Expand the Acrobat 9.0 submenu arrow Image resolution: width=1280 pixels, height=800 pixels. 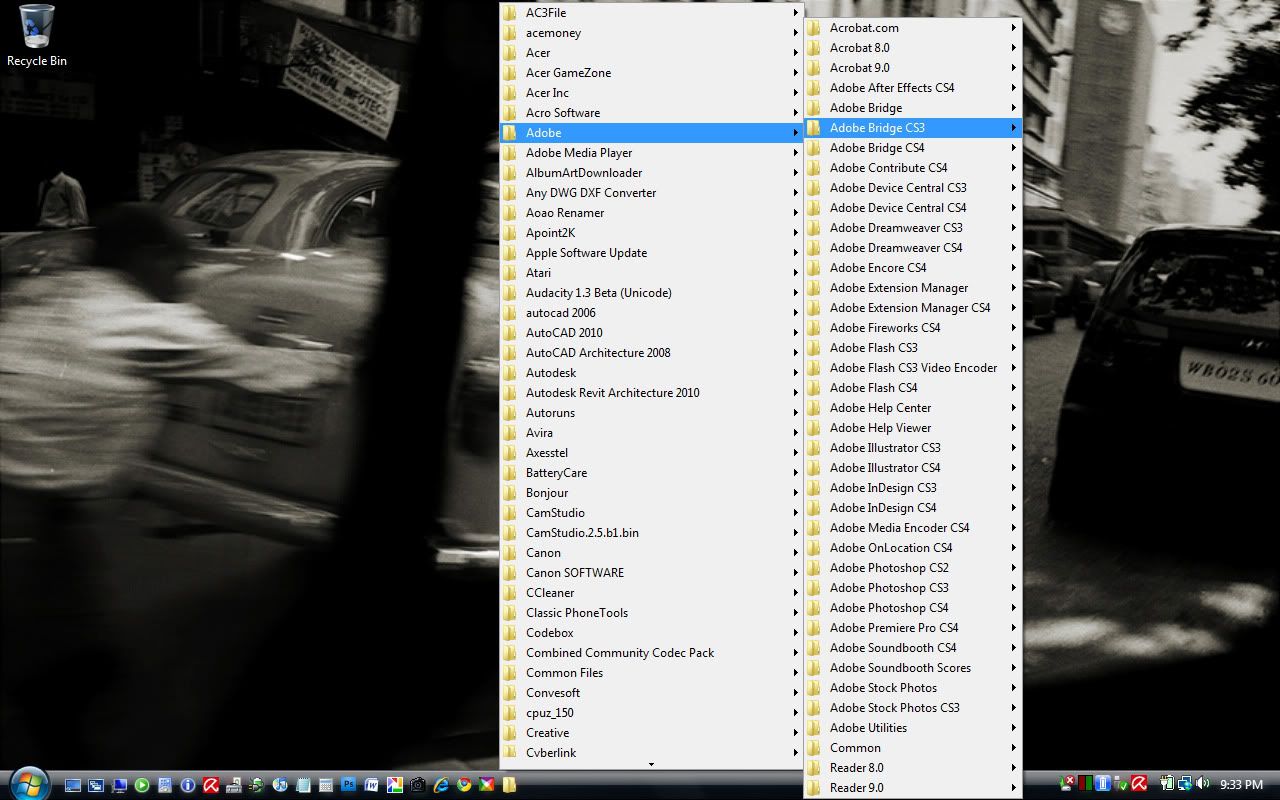tap(1013, 68)
